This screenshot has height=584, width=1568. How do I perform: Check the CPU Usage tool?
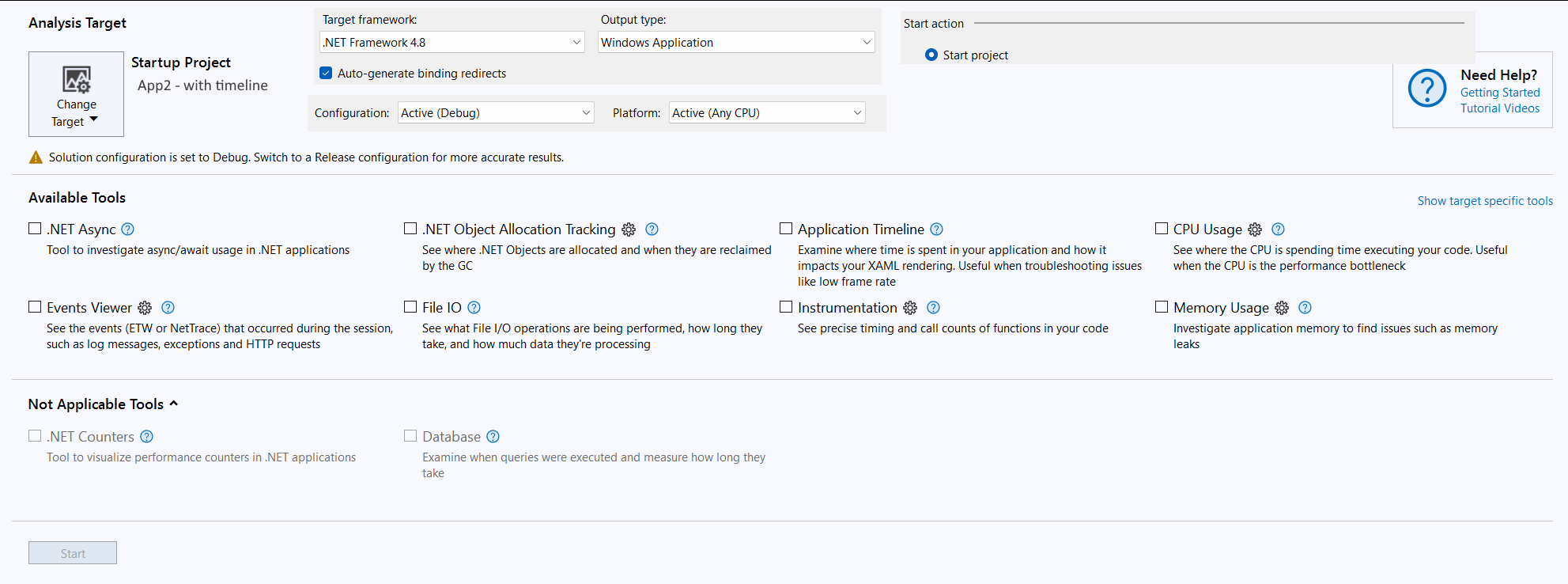(1162, 229)
